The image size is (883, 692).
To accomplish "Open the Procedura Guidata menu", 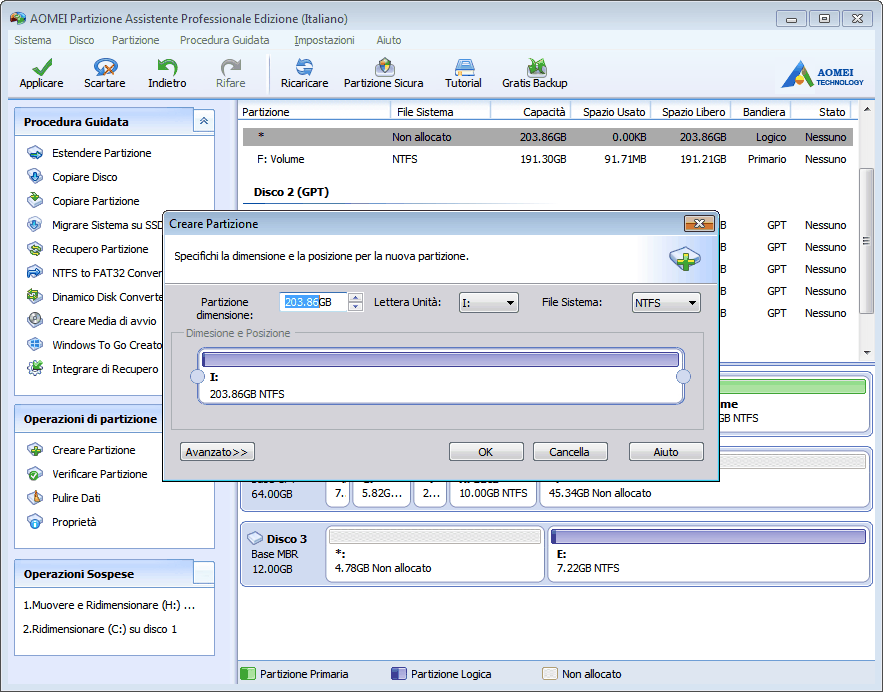I will [x=225, y=40].
